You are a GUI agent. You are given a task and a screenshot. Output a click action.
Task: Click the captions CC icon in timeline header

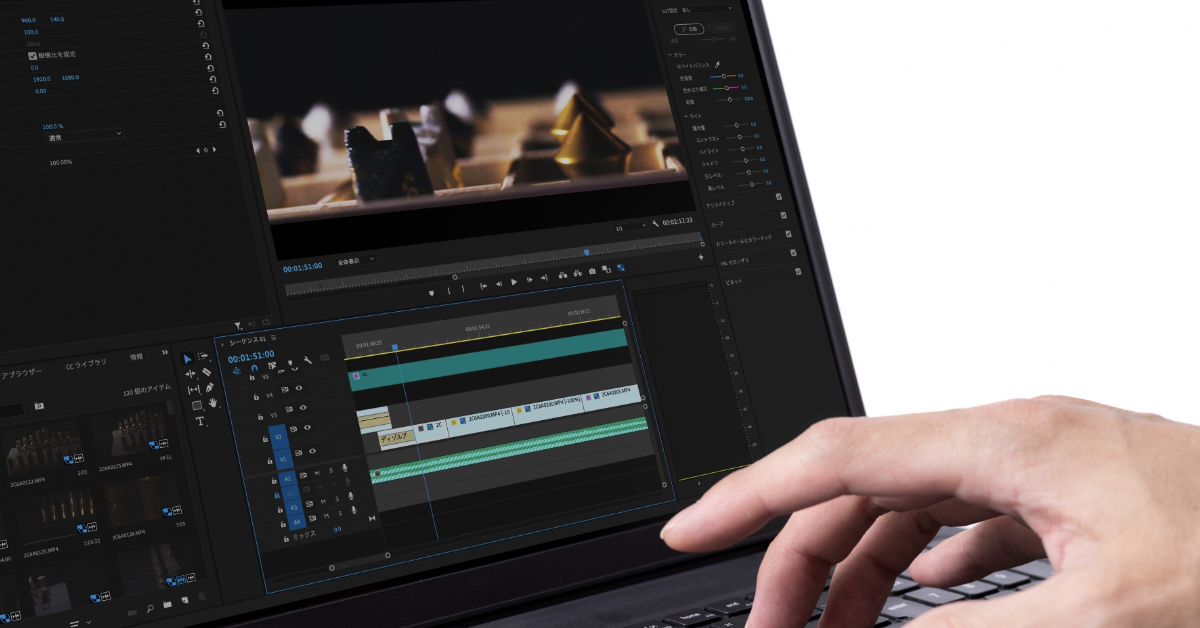(325, 357)
